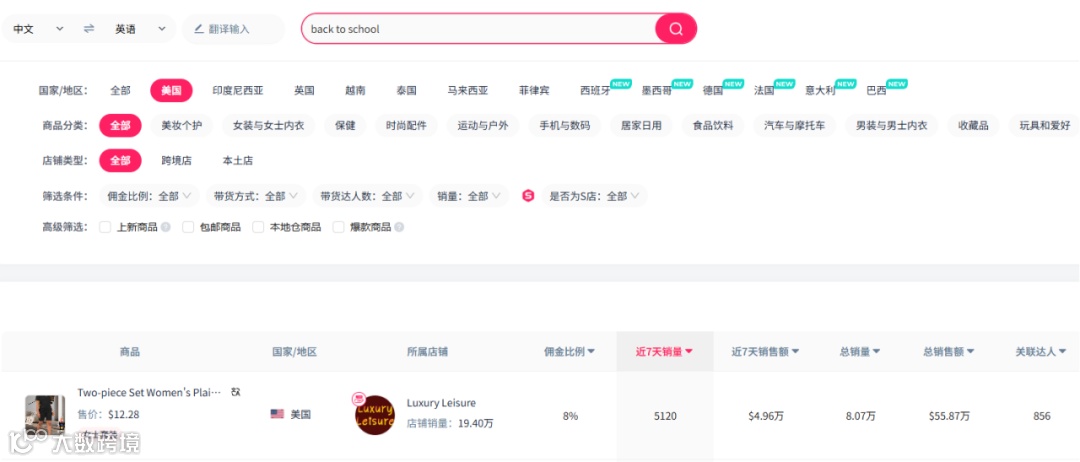Filter by 时尚配件 category
Viewport: 1080px width, 462px height.
coord(406,126)
